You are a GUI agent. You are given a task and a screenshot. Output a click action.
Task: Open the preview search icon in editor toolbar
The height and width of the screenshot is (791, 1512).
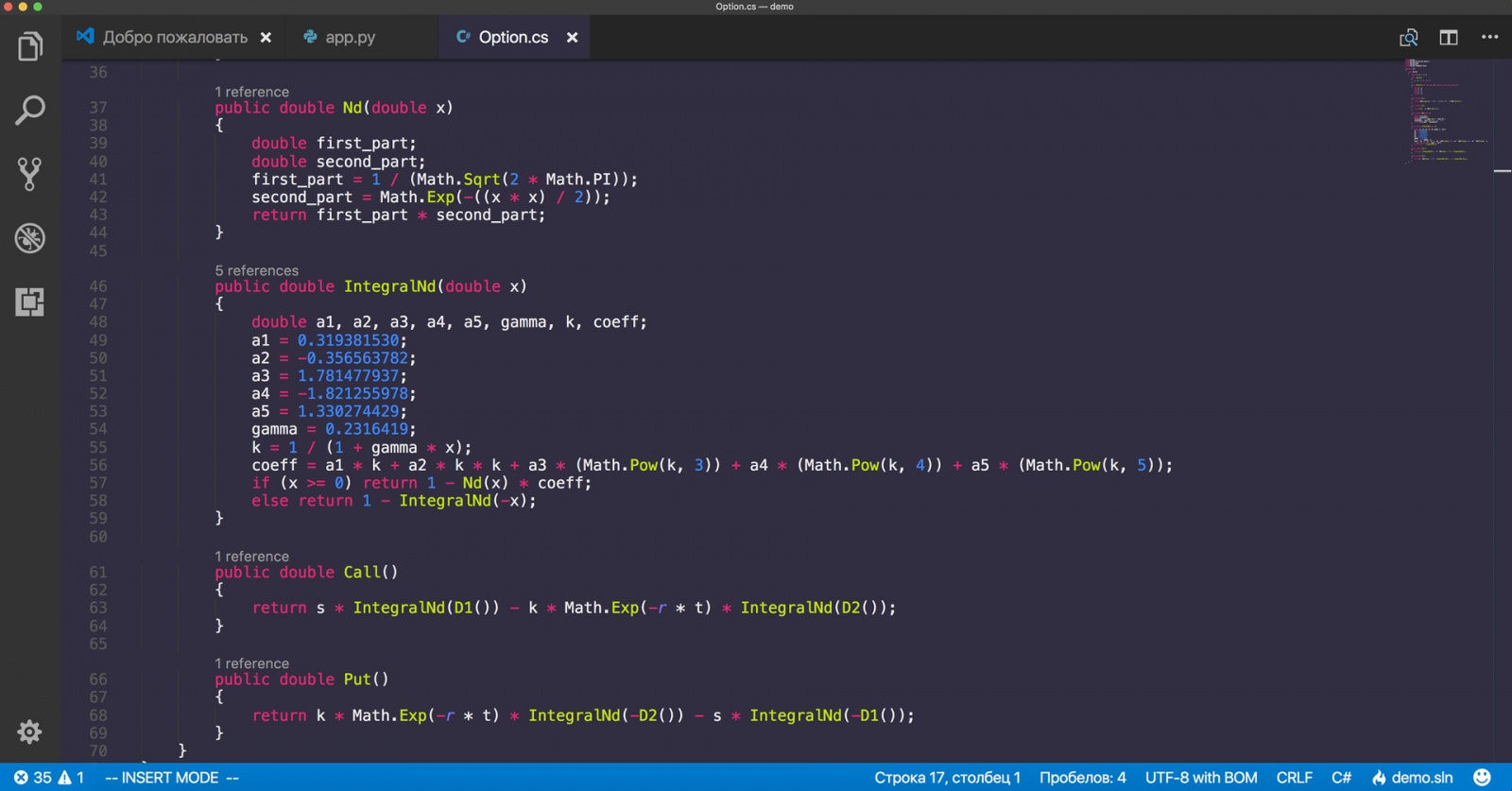click(1409, 38)
